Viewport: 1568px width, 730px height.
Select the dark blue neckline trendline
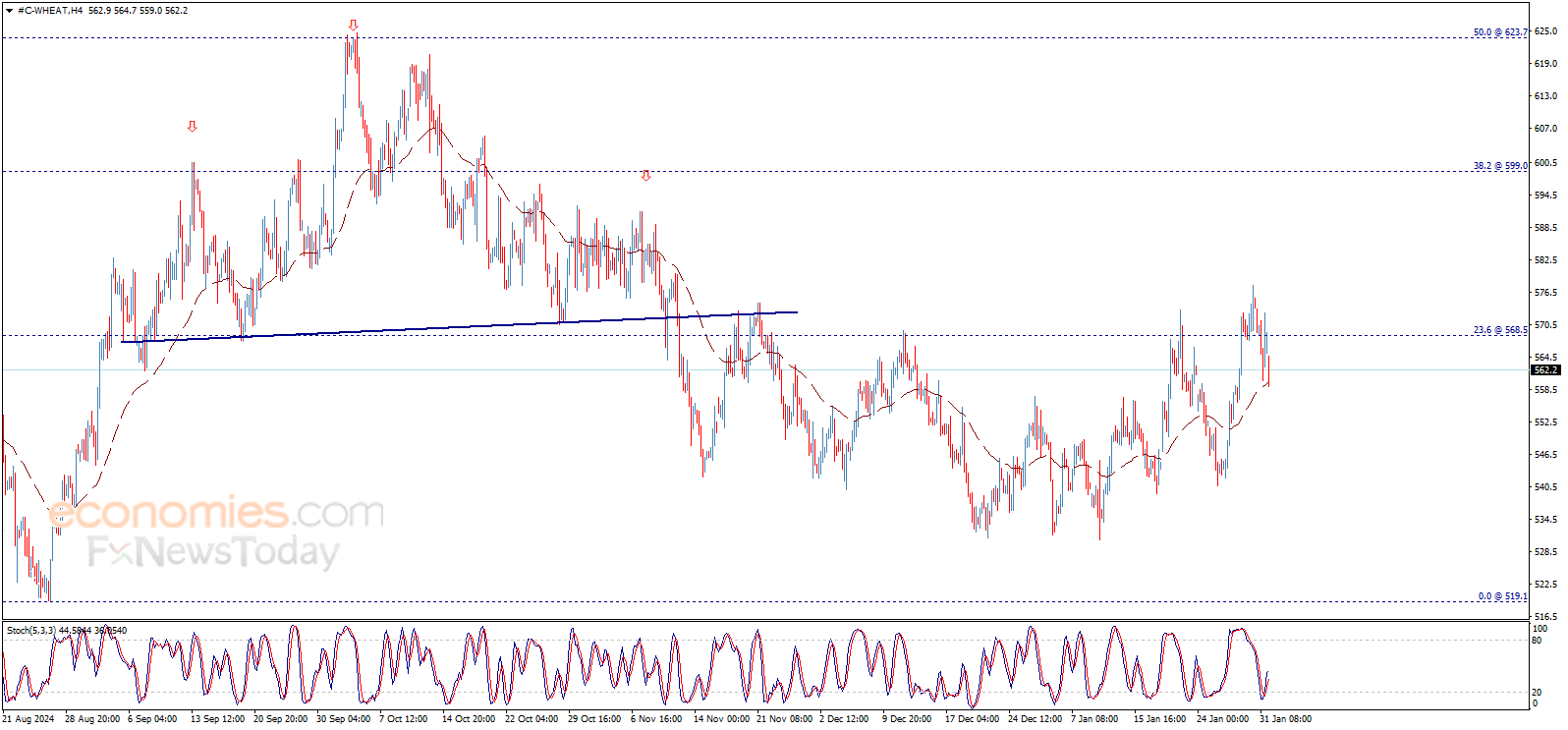459,326
